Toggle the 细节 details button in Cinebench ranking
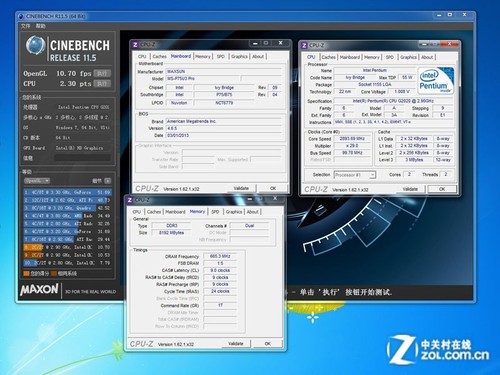The width and height of the screenshot is (500, 375). tap(108, 181)
